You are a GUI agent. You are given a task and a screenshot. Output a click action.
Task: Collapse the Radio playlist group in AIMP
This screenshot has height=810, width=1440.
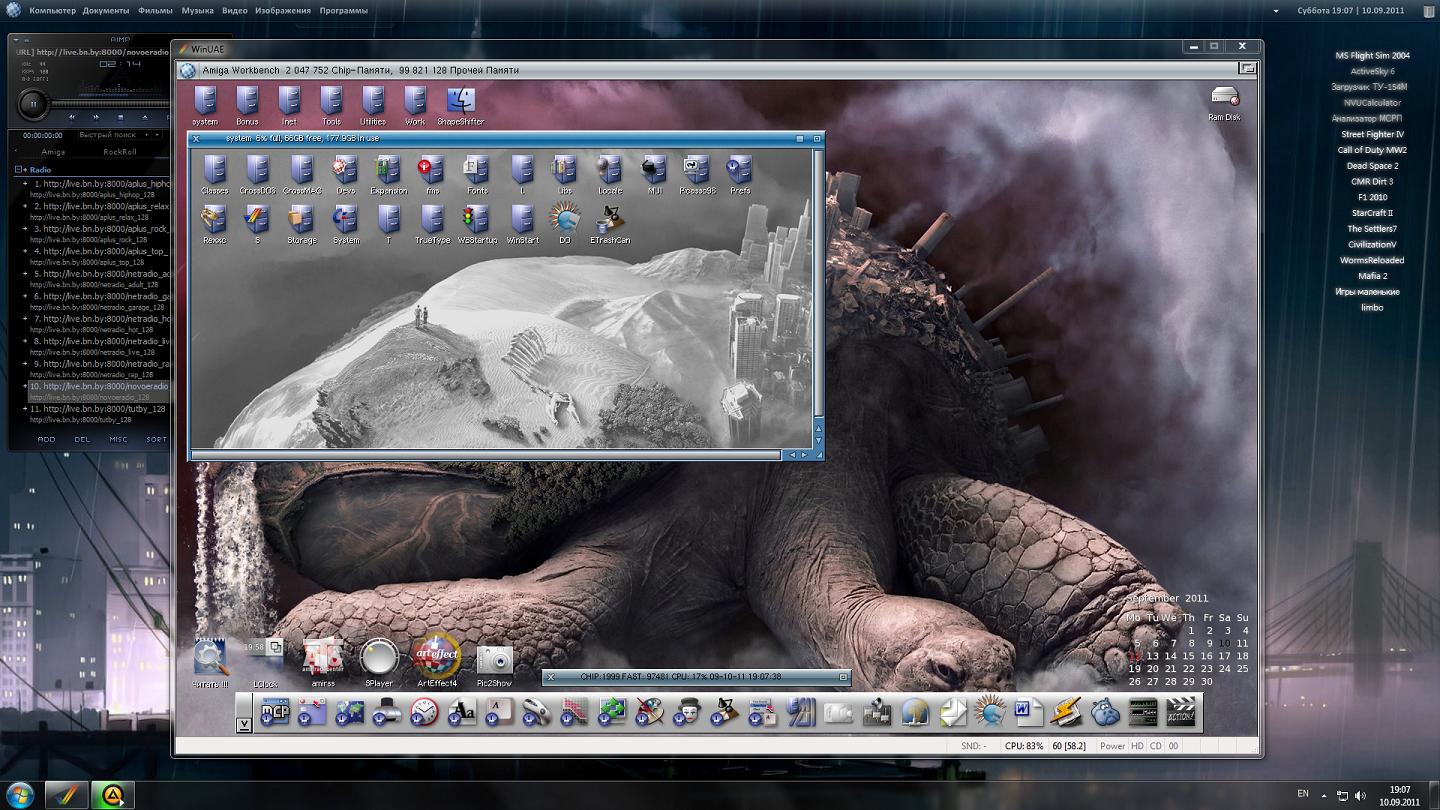[x=18, y=170]
